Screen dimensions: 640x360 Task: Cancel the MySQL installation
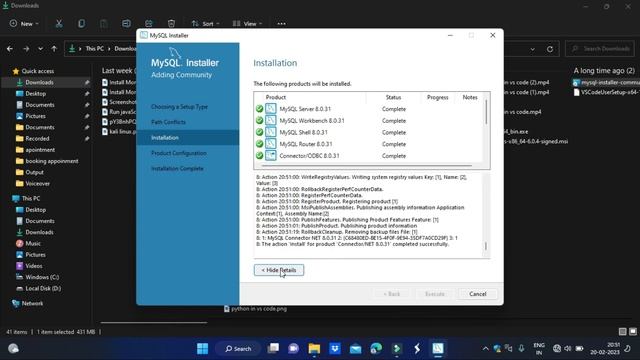[478, 294]
